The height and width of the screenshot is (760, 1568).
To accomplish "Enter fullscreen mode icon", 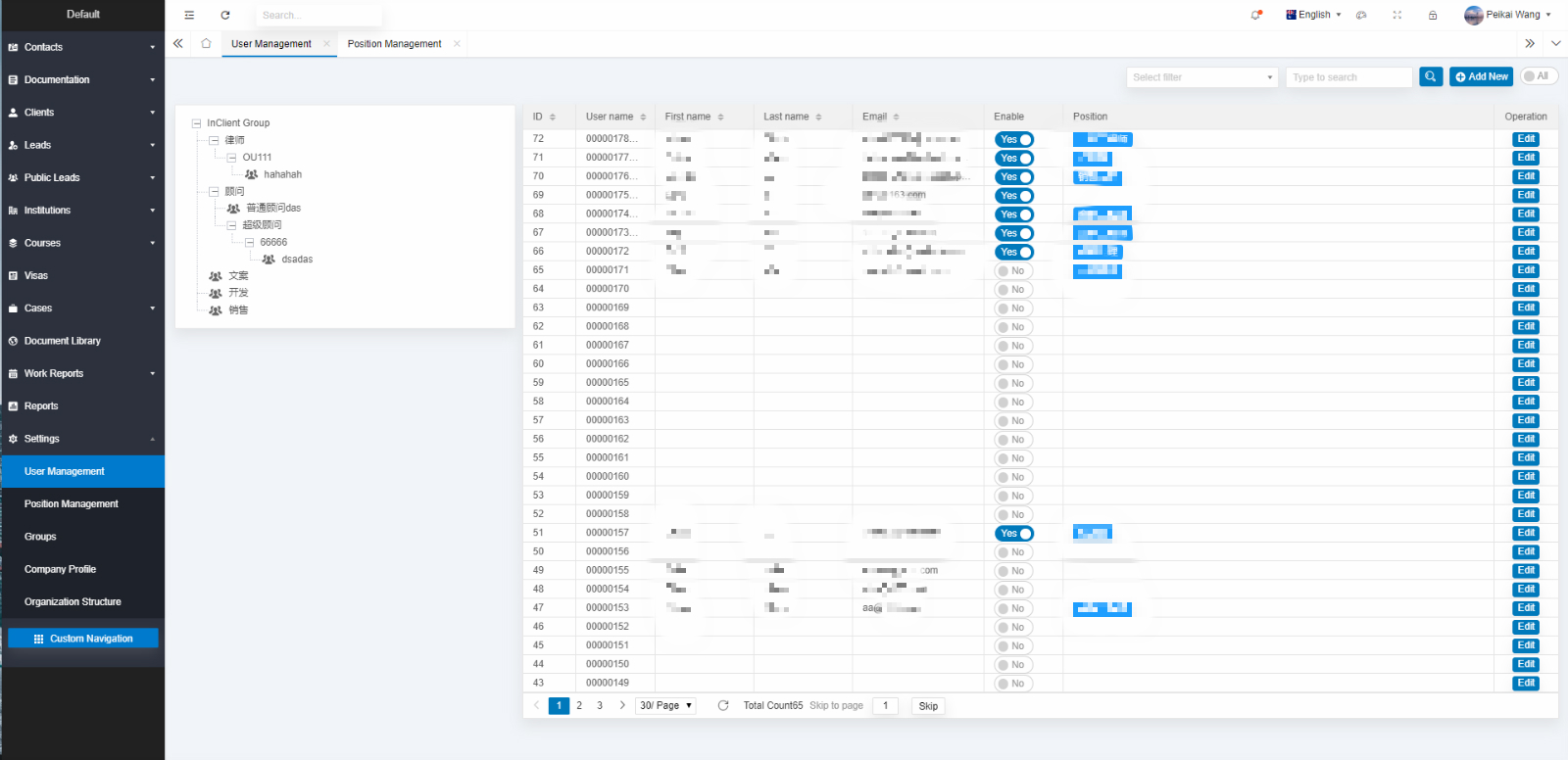I will click(x=1397, y=15).
